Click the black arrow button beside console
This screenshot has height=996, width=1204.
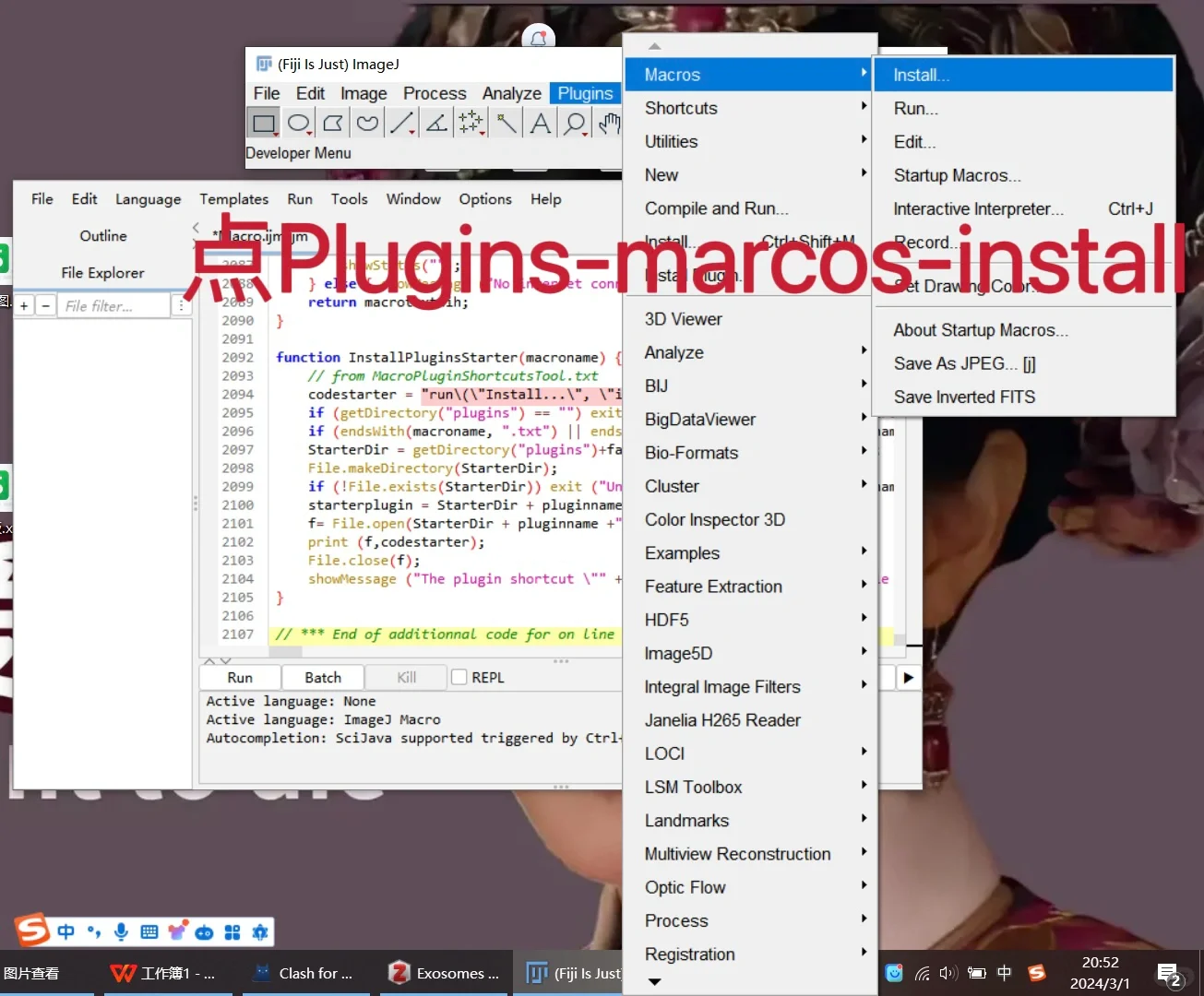[x=909, y=678]
